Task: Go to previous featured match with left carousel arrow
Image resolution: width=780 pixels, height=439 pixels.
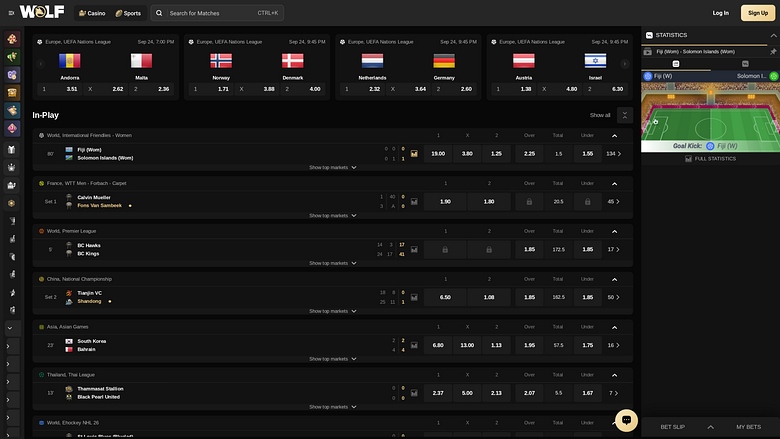Action: pyautogui.click(x=41, y=64)
